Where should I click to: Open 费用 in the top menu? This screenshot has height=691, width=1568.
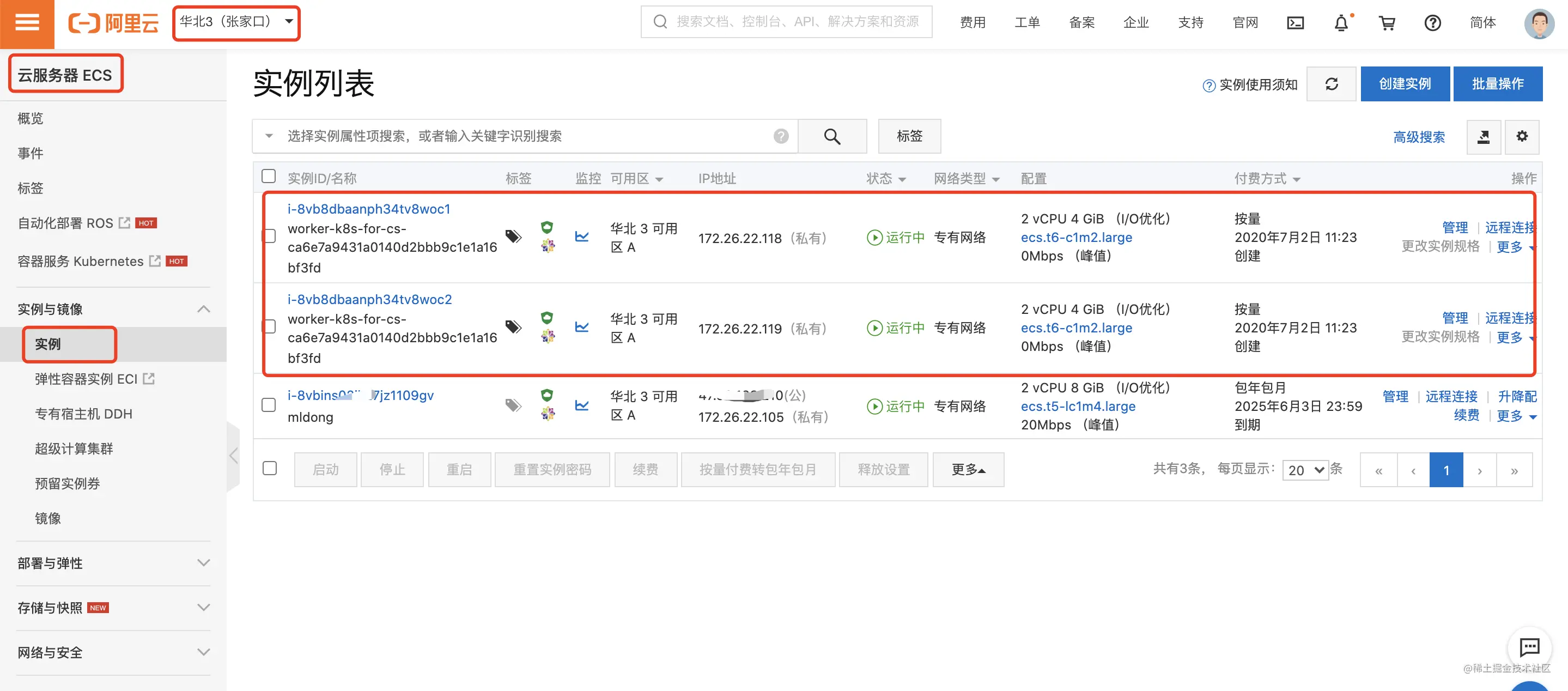click(x=972, y=22)
